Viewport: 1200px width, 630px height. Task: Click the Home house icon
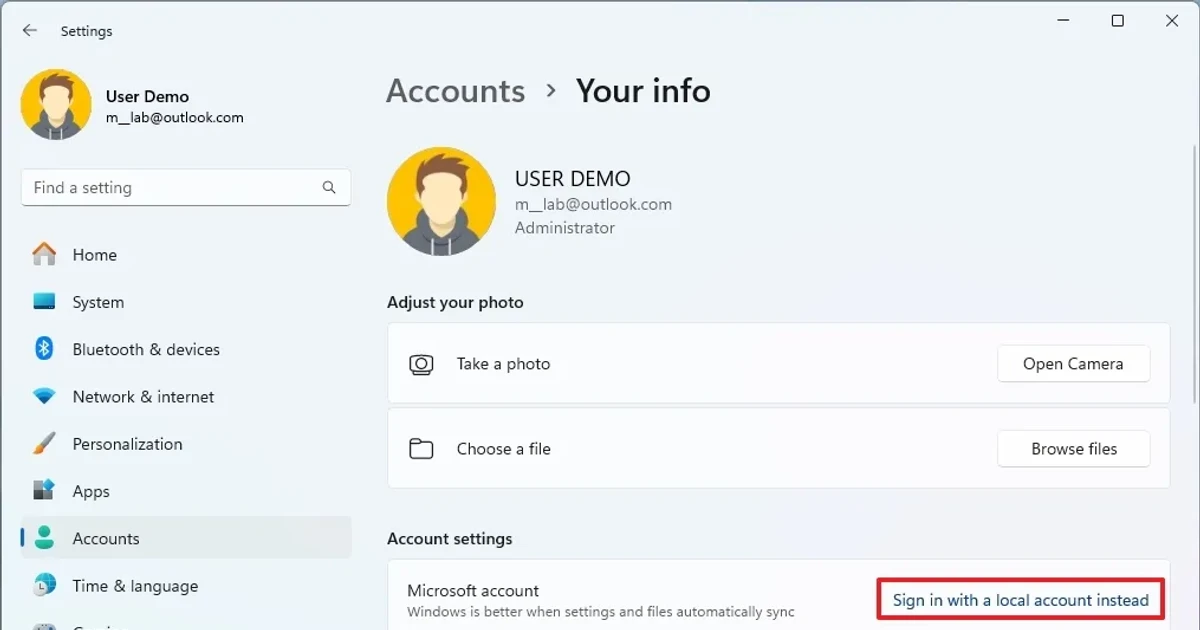click(44, 254)
